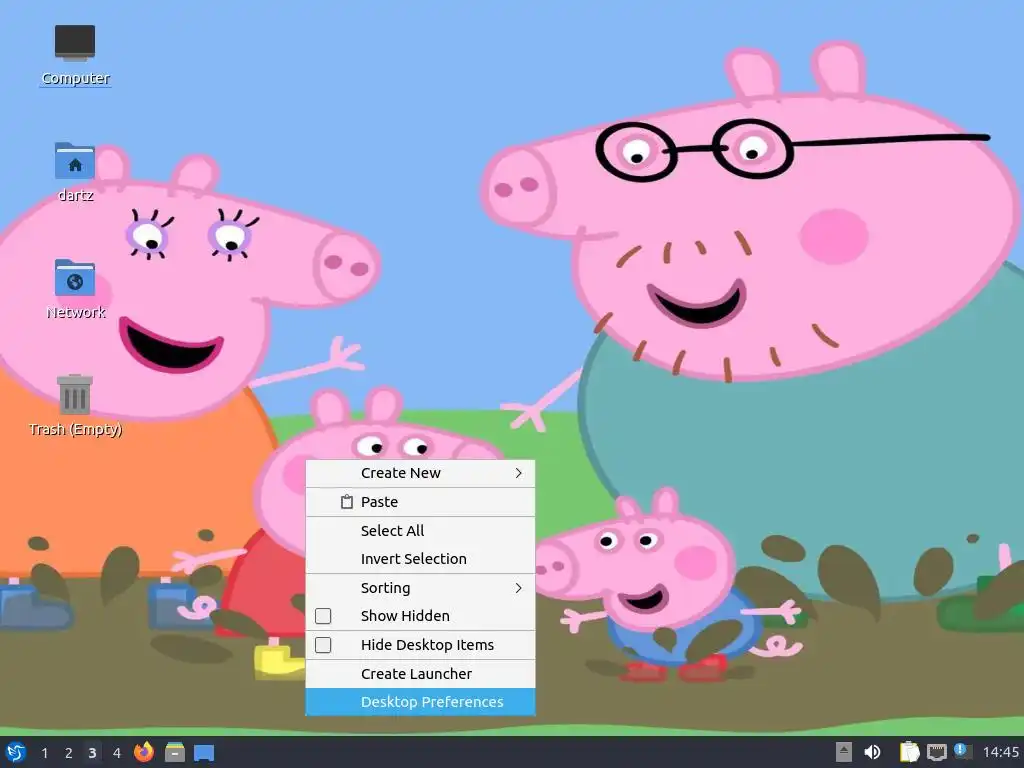Expand the Create New submenu
This screenshot has height=768, width=1024.
click(x=421, y=473)
